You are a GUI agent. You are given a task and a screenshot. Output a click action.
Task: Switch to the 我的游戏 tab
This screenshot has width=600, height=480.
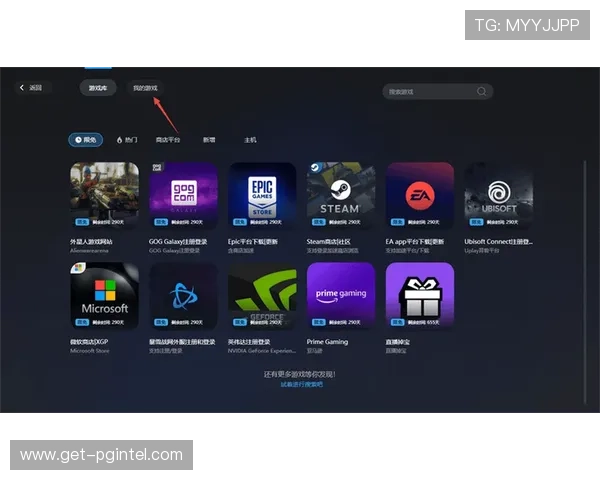tap(145, 88)
